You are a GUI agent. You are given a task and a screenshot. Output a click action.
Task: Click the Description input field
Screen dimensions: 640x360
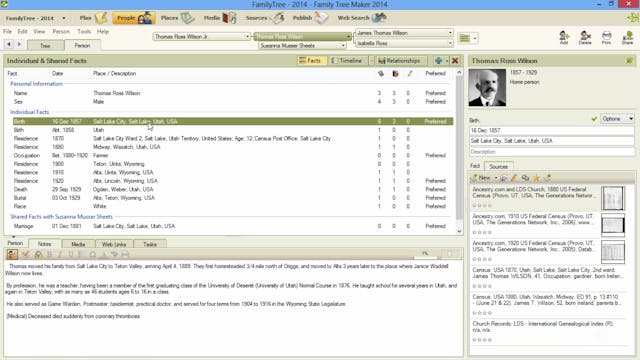(x=552, y=152)
